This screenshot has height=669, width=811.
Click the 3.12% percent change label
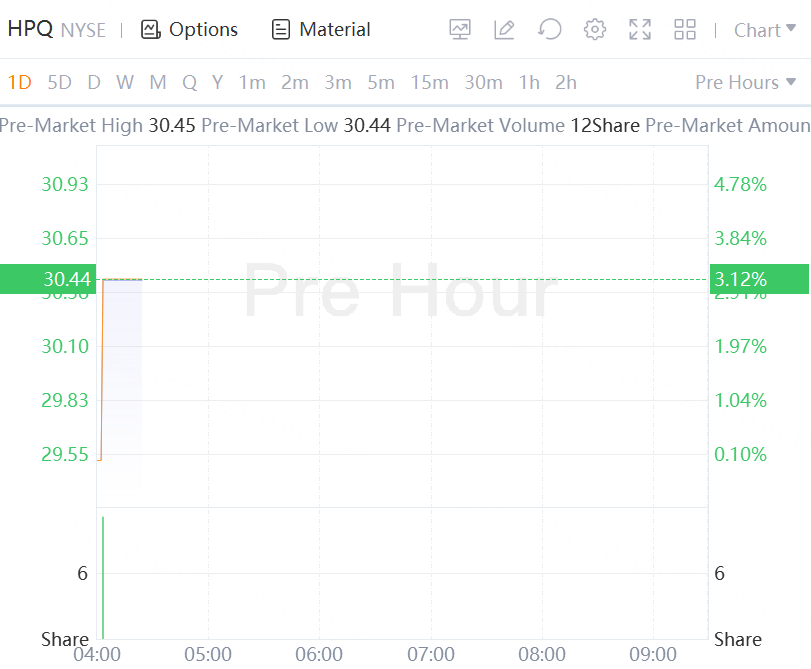coord(740,279)
